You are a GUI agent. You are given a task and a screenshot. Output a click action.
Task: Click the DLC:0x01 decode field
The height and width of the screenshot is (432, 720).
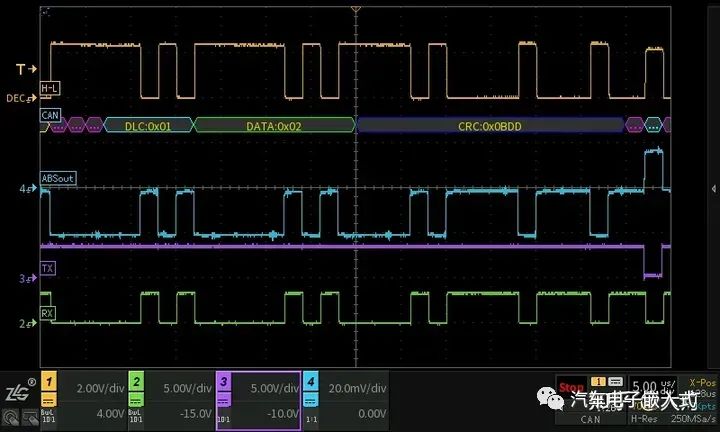(x=148, y=125)
